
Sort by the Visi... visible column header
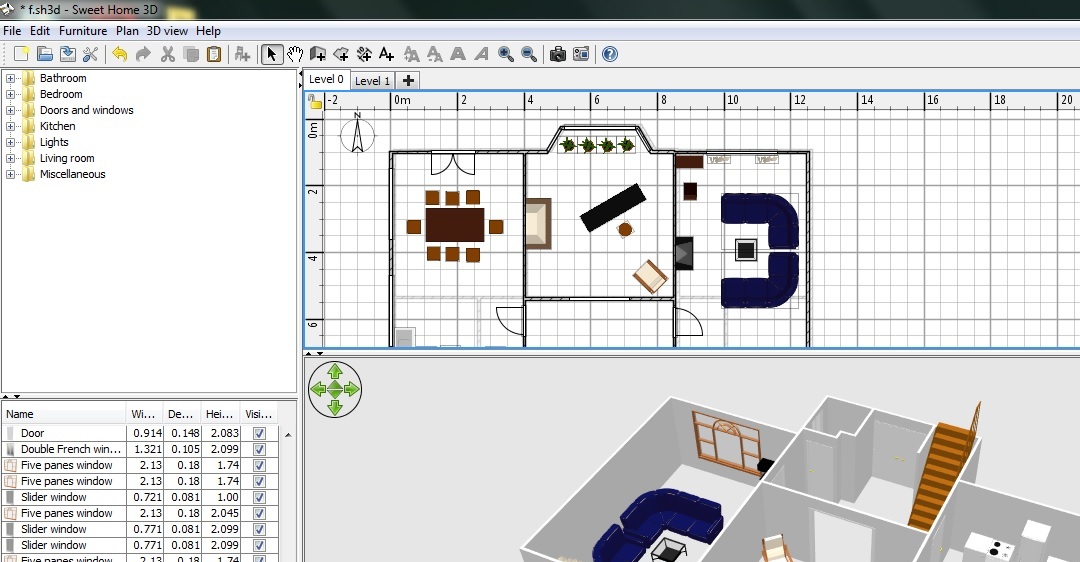point(260,414)
